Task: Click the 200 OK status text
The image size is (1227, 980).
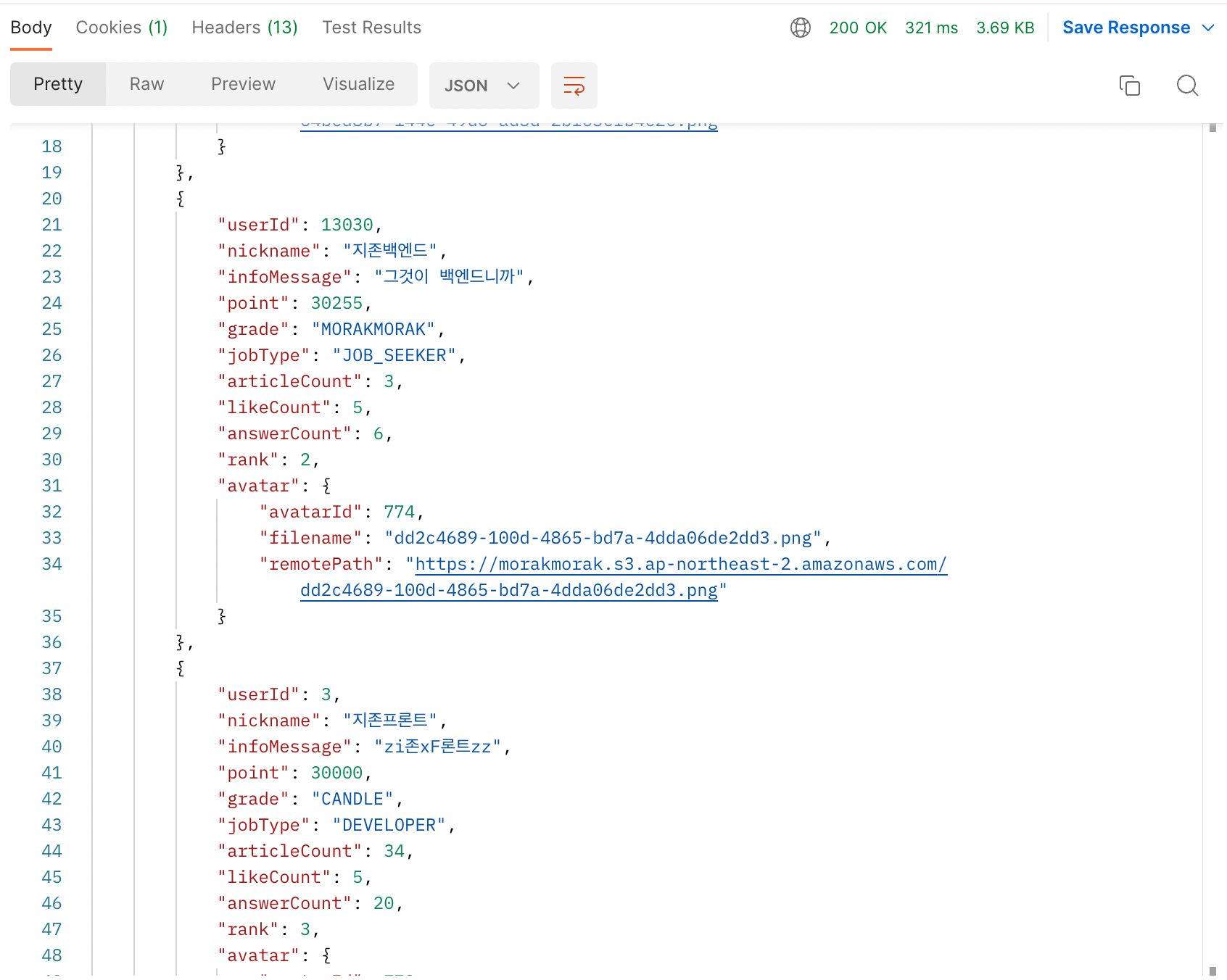Action: click(858, 28)
